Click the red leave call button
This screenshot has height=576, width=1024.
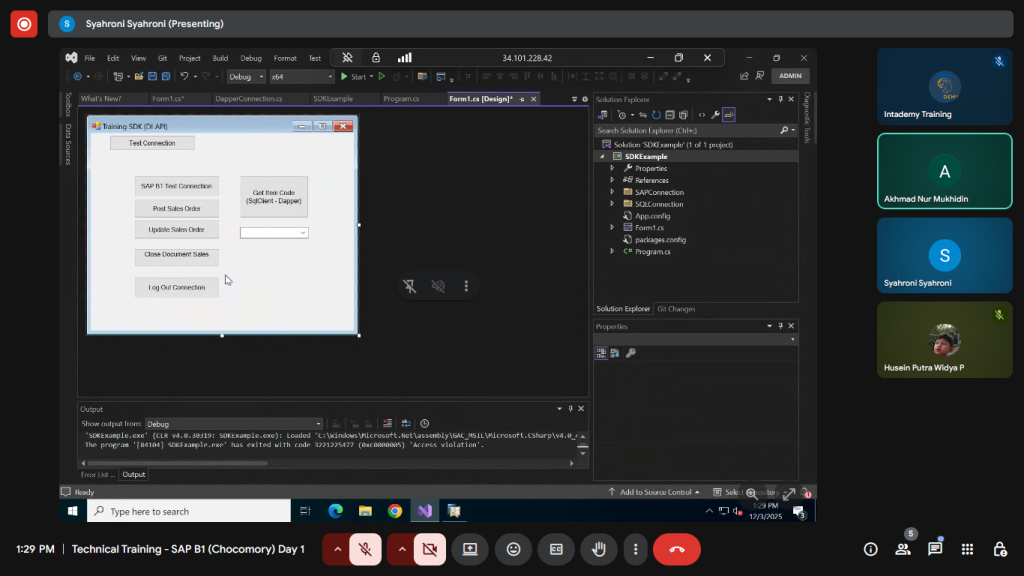coord(677,549)
